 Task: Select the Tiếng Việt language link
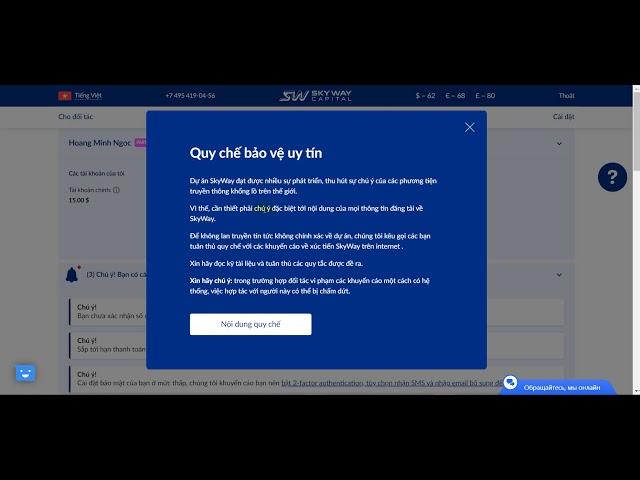tap(88, 96)
